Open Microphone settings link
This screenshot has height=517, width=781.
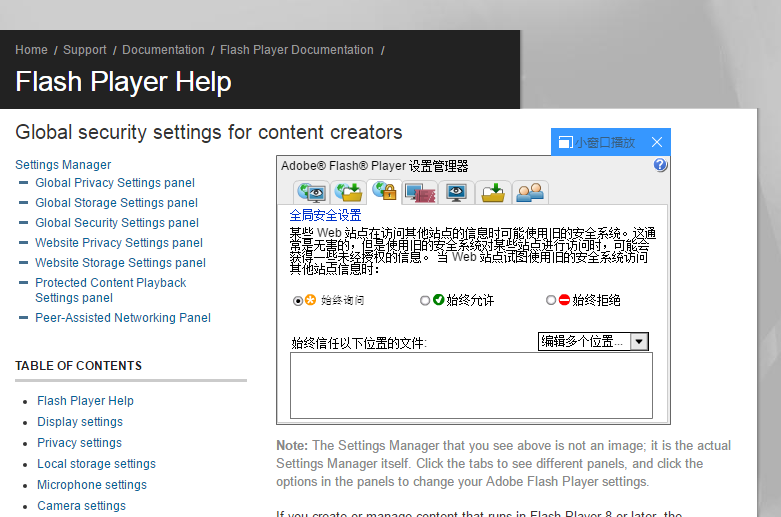(92, 485)
